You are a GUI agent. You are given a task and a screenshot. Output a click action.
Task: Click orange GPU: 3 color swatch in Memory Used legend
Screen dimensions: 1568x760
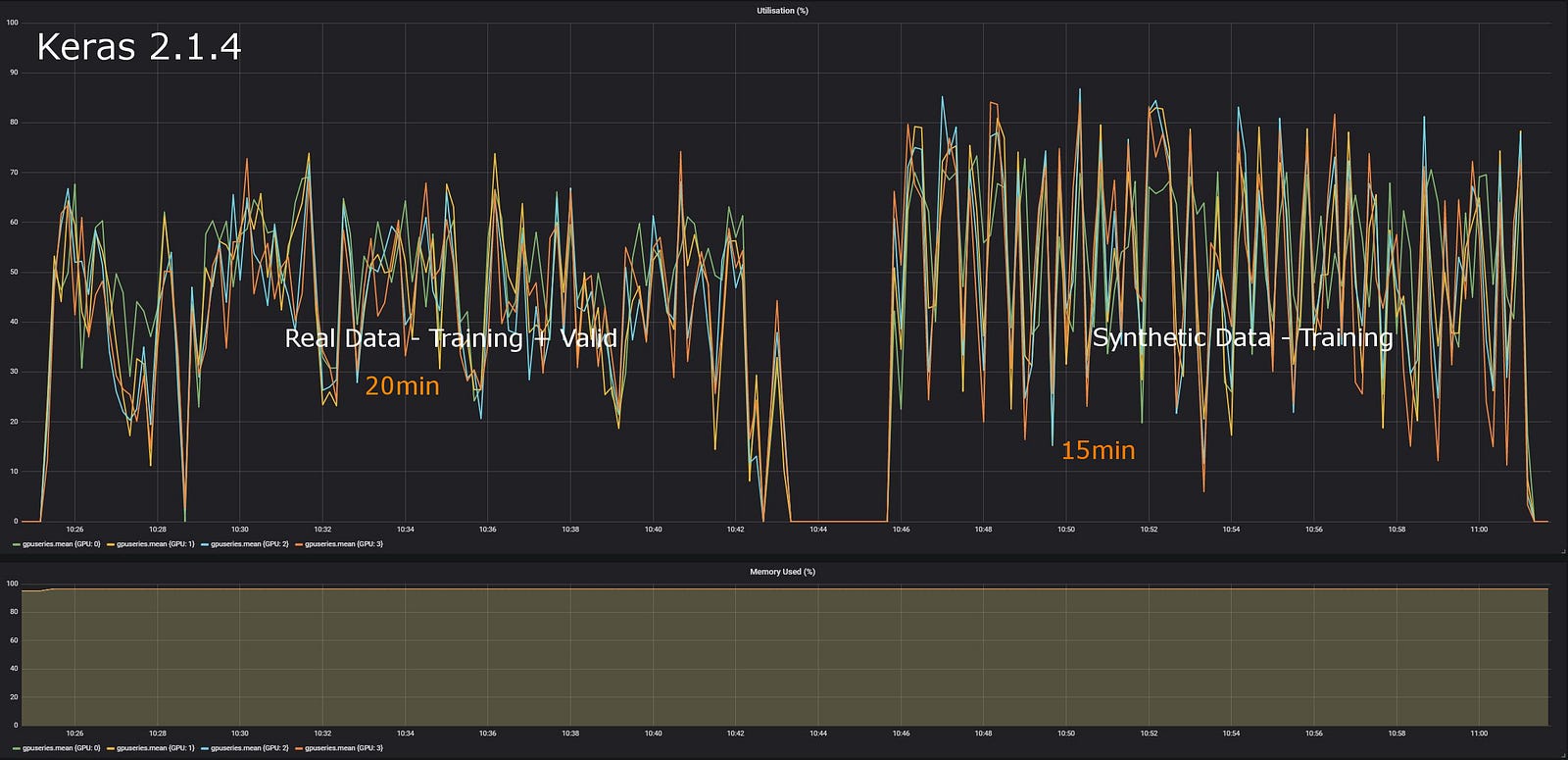(x=298, y=748)
